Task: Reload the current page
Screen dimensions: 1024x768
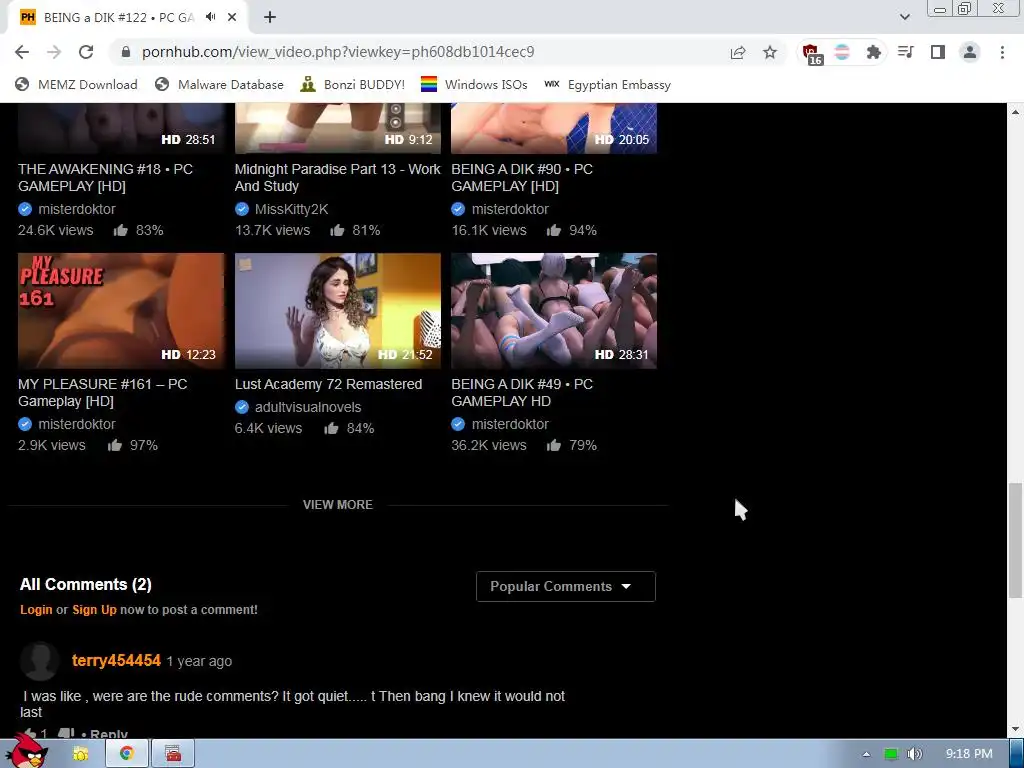Action: pyautogui.click(x=86, y=52)
